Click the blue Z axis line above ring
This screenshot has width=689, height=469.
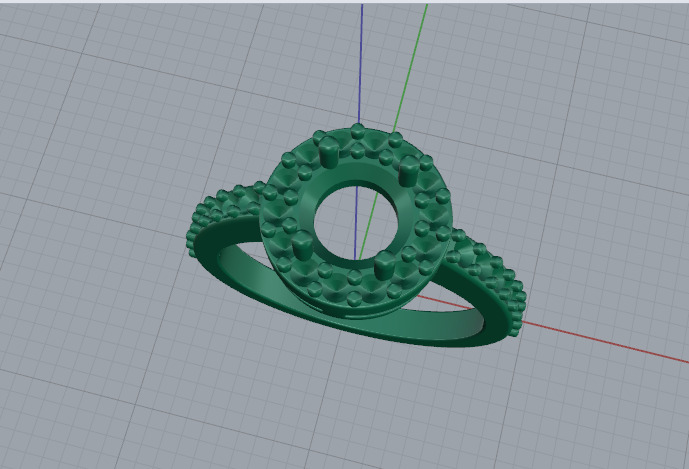pos(361,64)
